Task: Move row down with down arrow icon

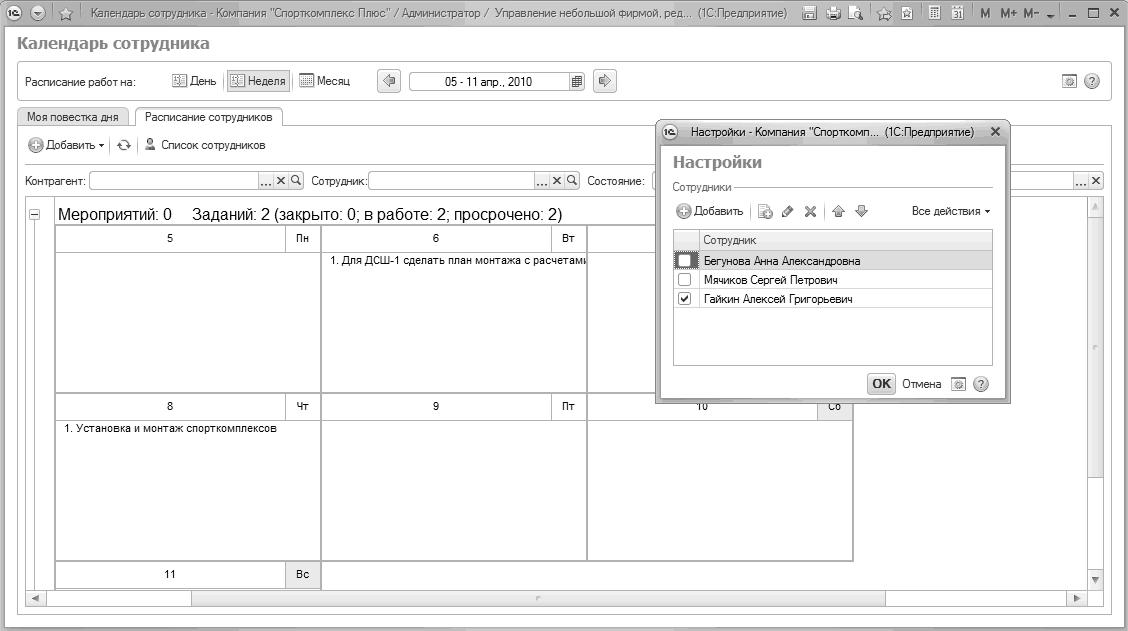Action: click(861, 212)
